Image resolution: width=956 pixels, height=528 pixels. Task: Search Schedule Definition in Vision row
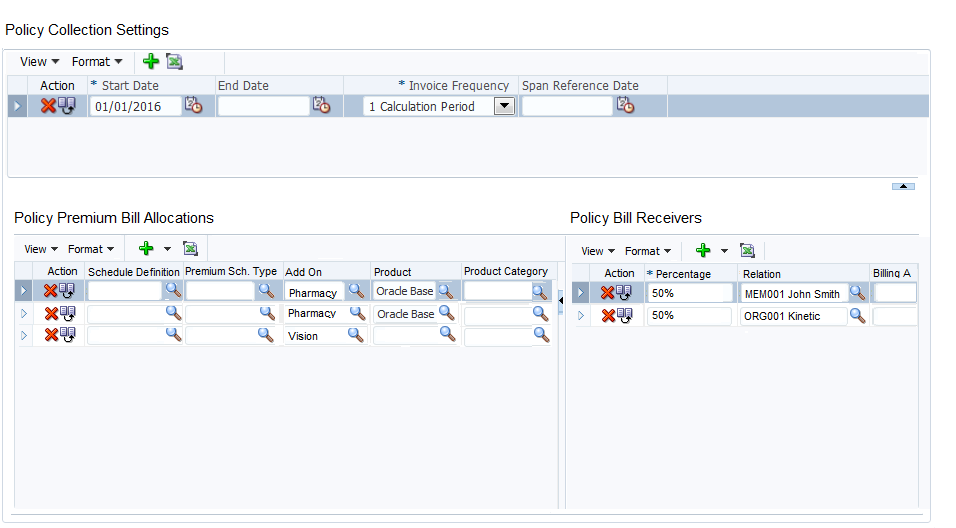pos(174,334)
